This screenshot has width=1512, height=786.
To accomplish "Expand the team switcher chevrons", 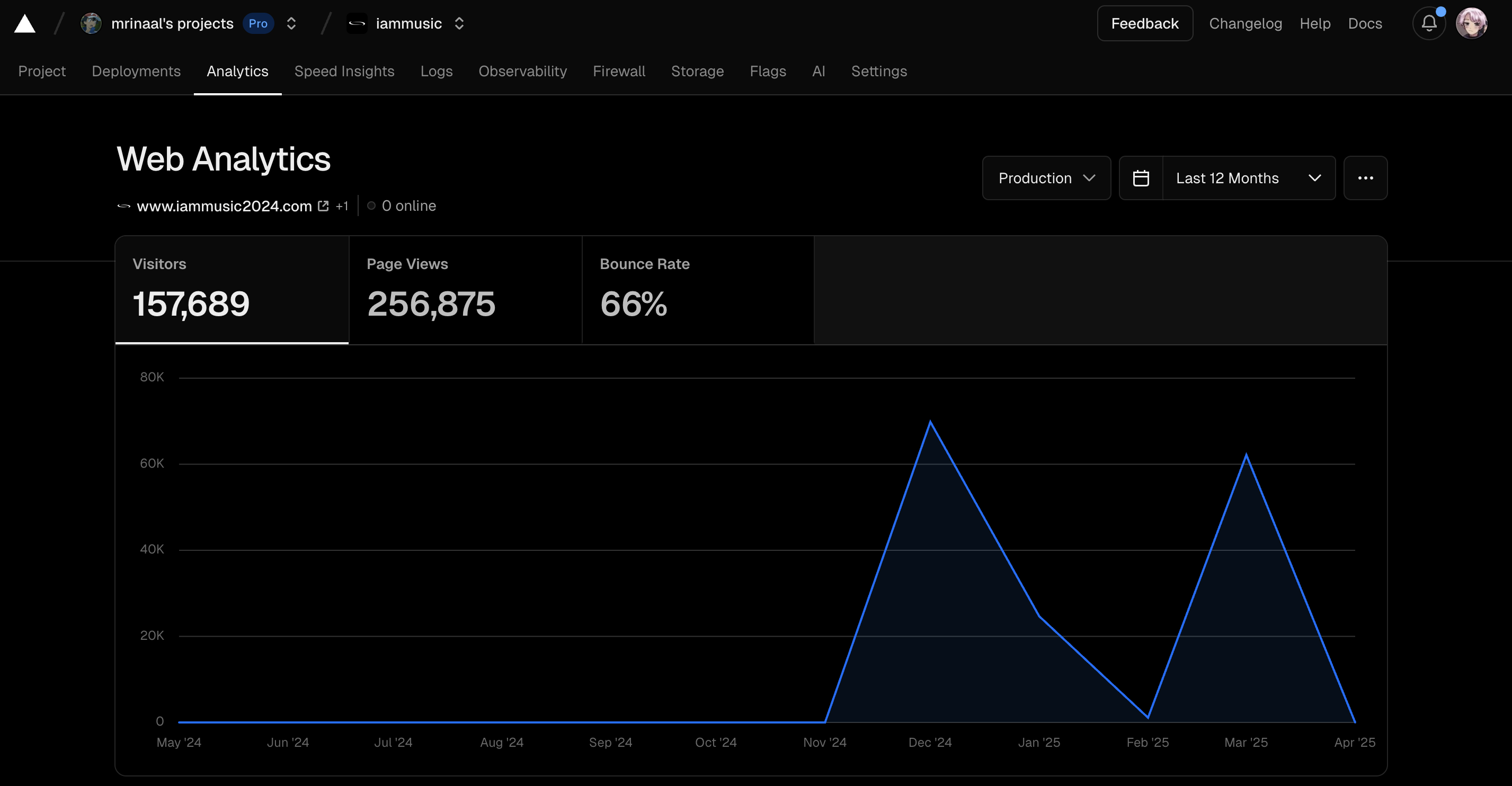I will (291, 23).
